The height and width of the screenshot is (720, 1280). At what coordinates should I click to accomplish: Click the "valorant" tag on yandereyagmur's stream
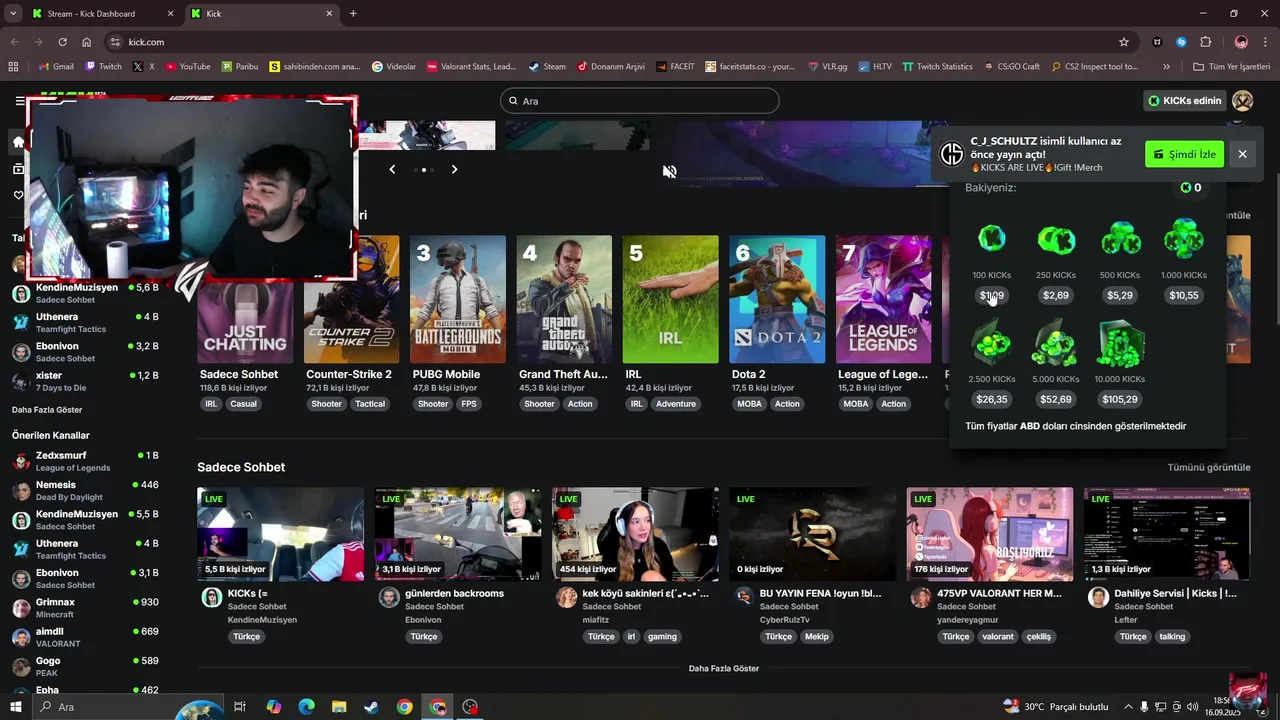tap(997, 636)
